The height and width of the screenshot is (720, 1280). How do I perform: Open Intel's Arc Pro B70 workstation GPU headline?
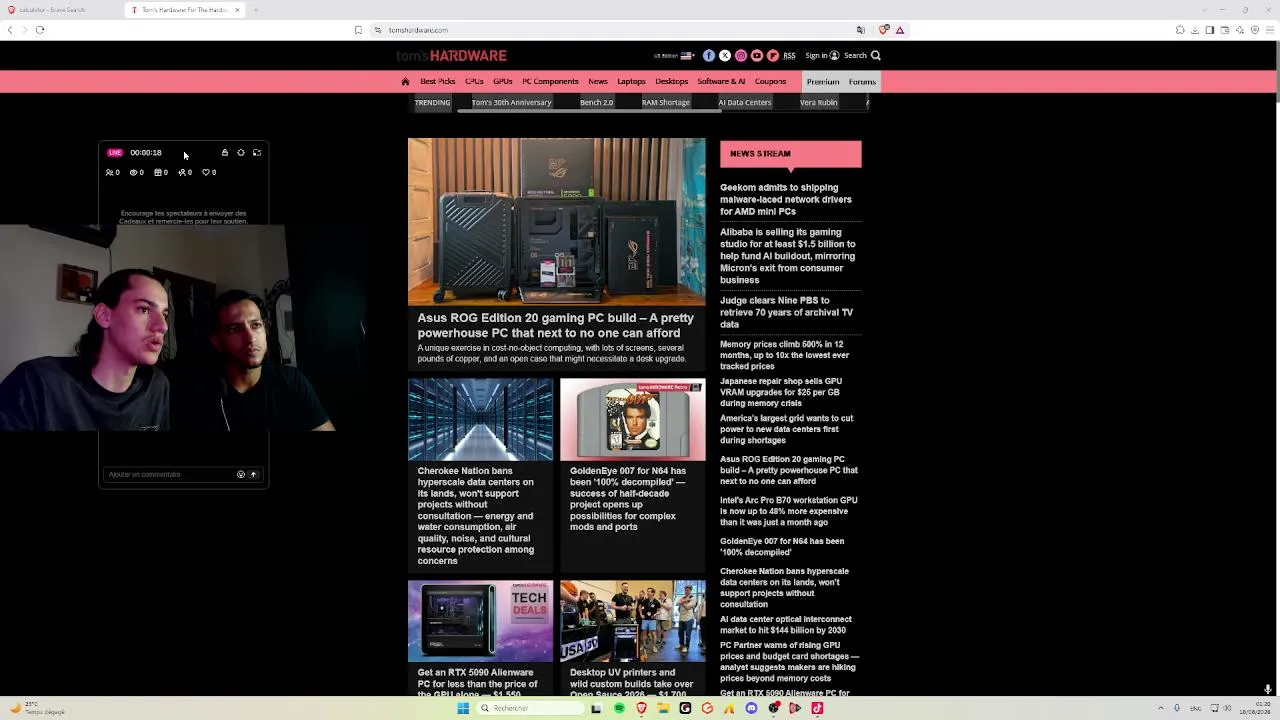coord(789,511)
